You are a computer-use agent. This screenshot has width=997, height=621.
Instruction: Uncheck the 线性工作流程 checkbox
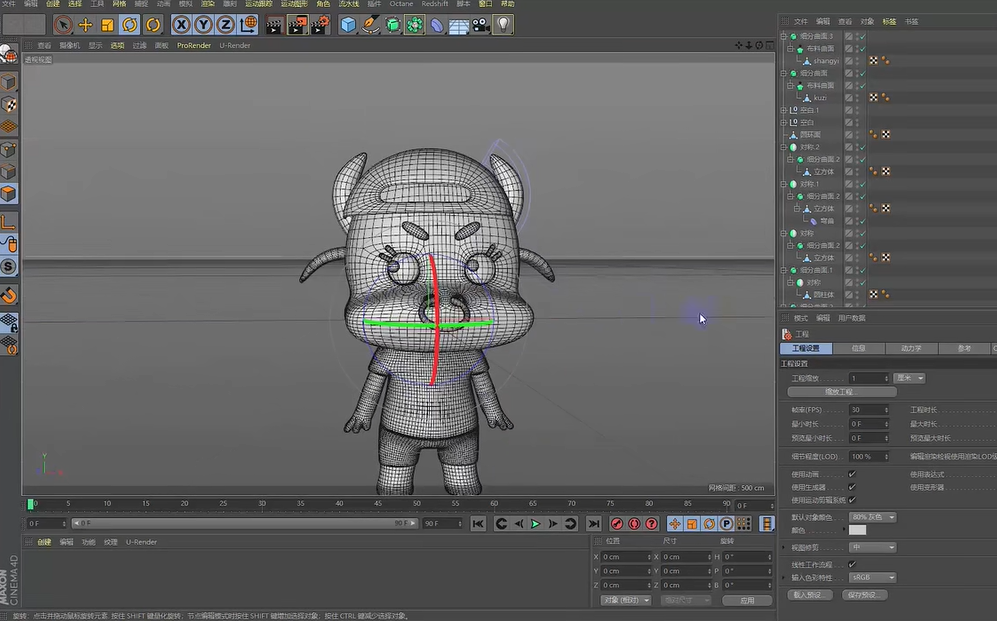[x=852, y=564]
